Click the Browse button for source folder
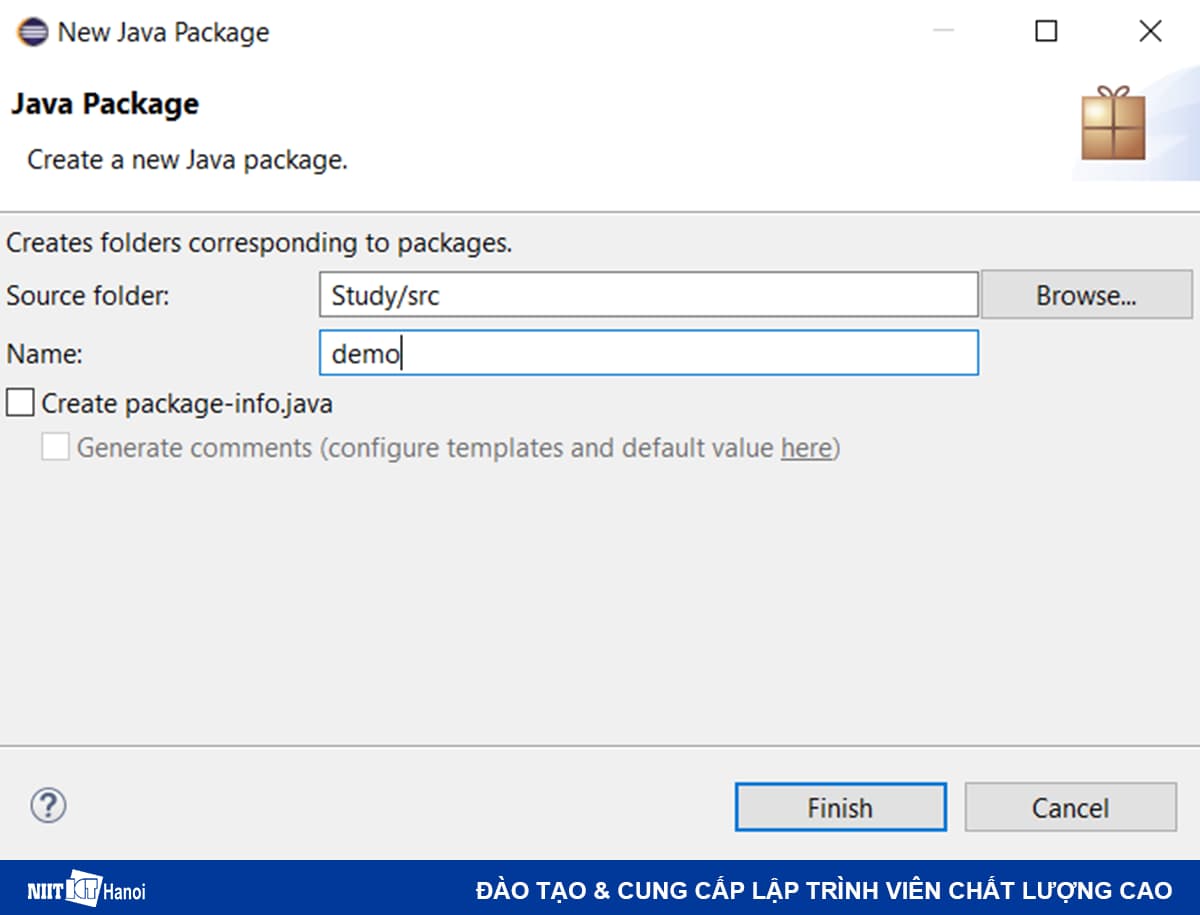Screen dimensions: 1200x915 (x=1087, y=294)
